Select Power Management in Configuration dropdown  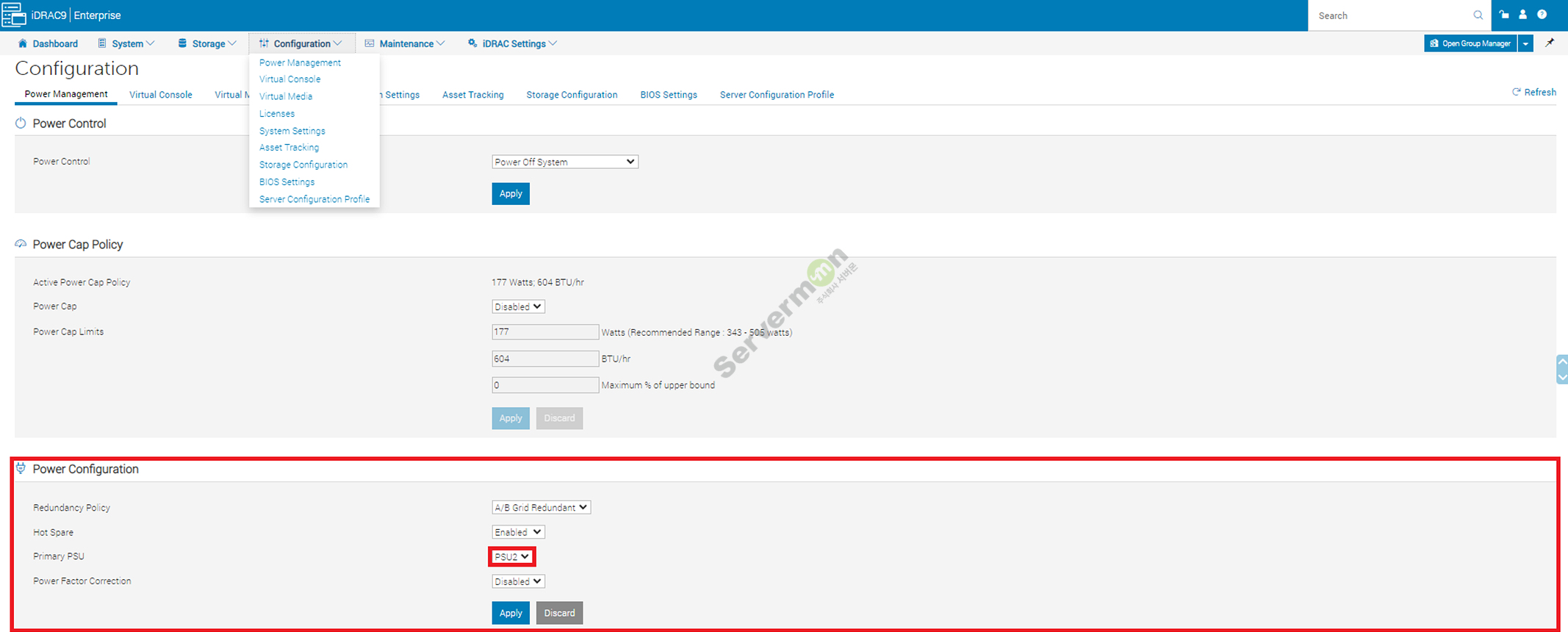pos(300,62)
